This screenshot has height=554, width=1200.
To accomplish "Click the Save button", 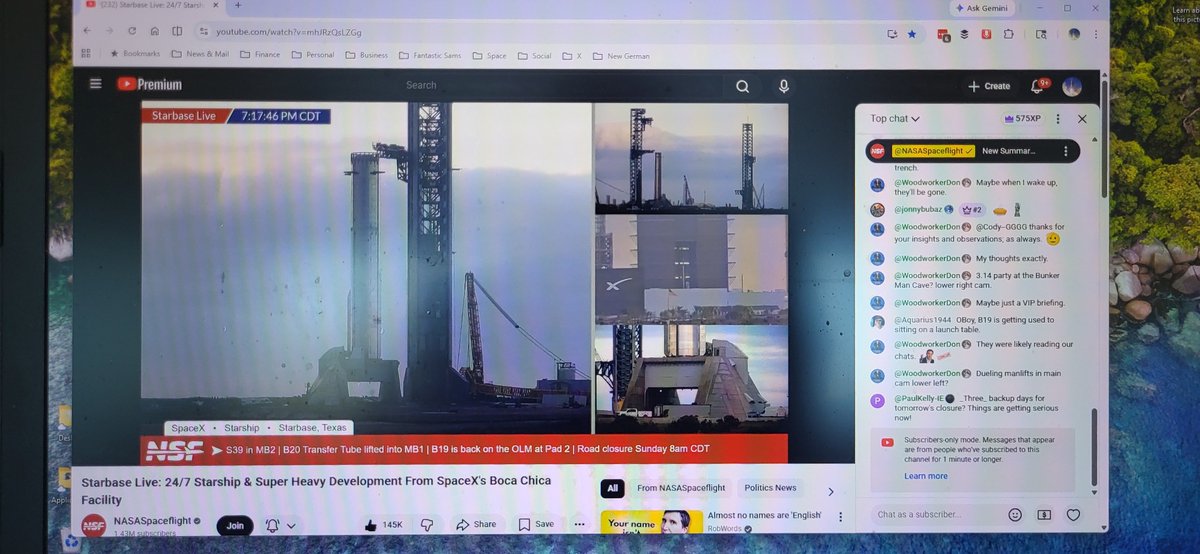I will 536,524.
